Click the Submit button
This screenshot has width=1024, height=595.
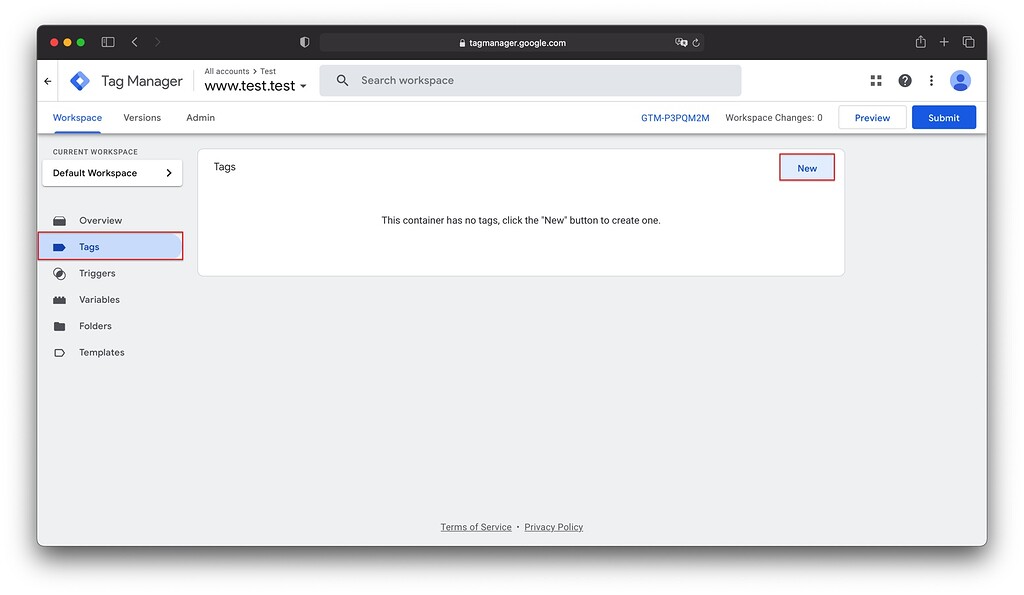pyautogui.click(x=943, y=117)
